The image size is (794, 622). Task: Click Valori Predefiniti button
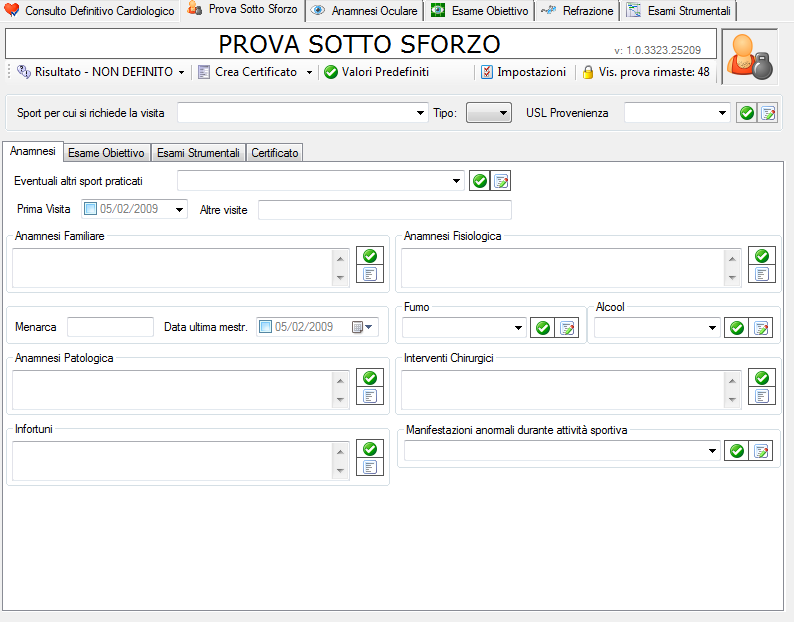(376, 72)
